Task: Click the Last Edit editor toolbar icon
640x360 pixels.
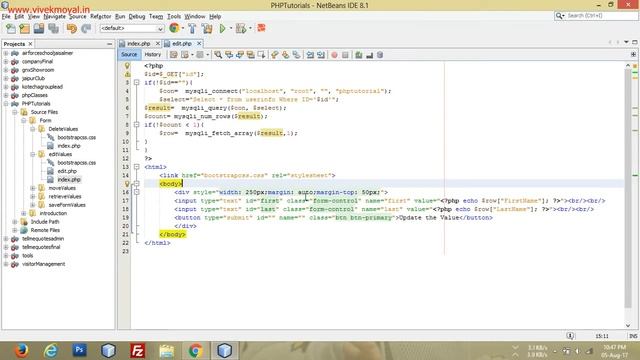Action: click(173, 55)
